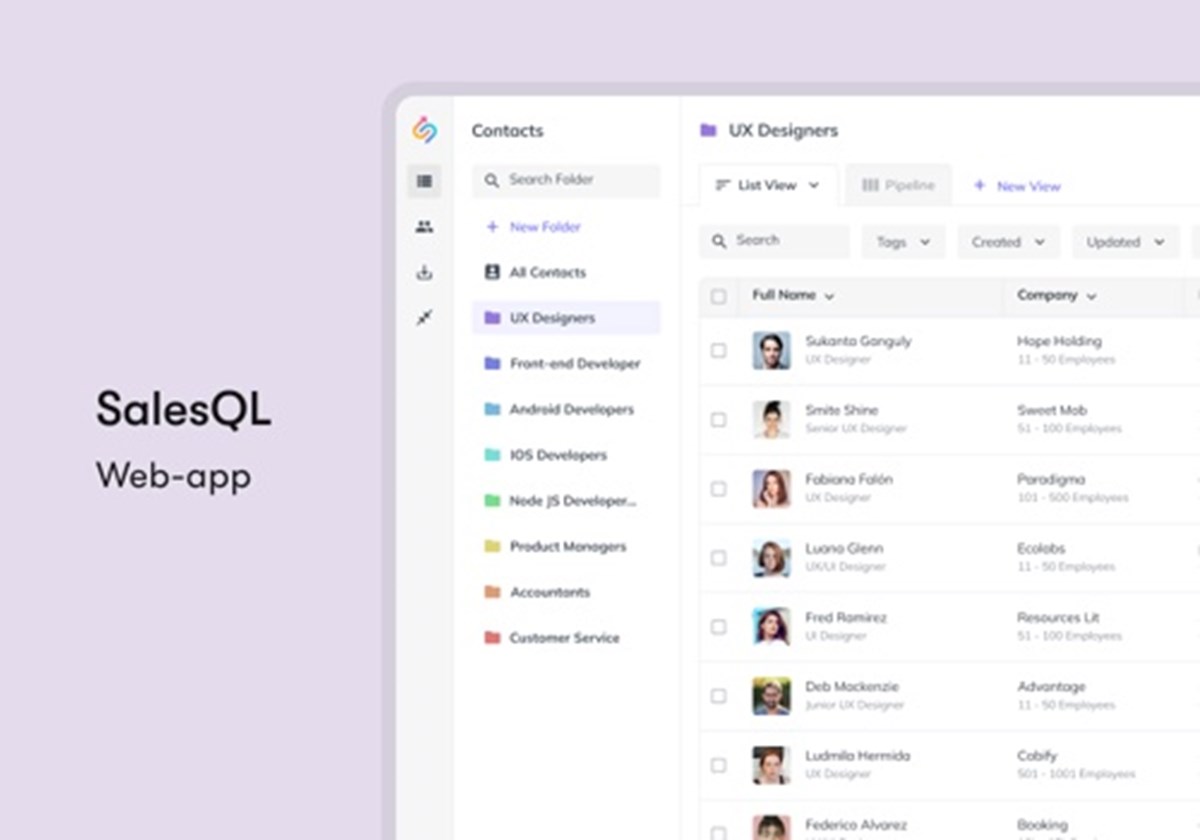Open the people icon in left rail

(x=424, y=227)
